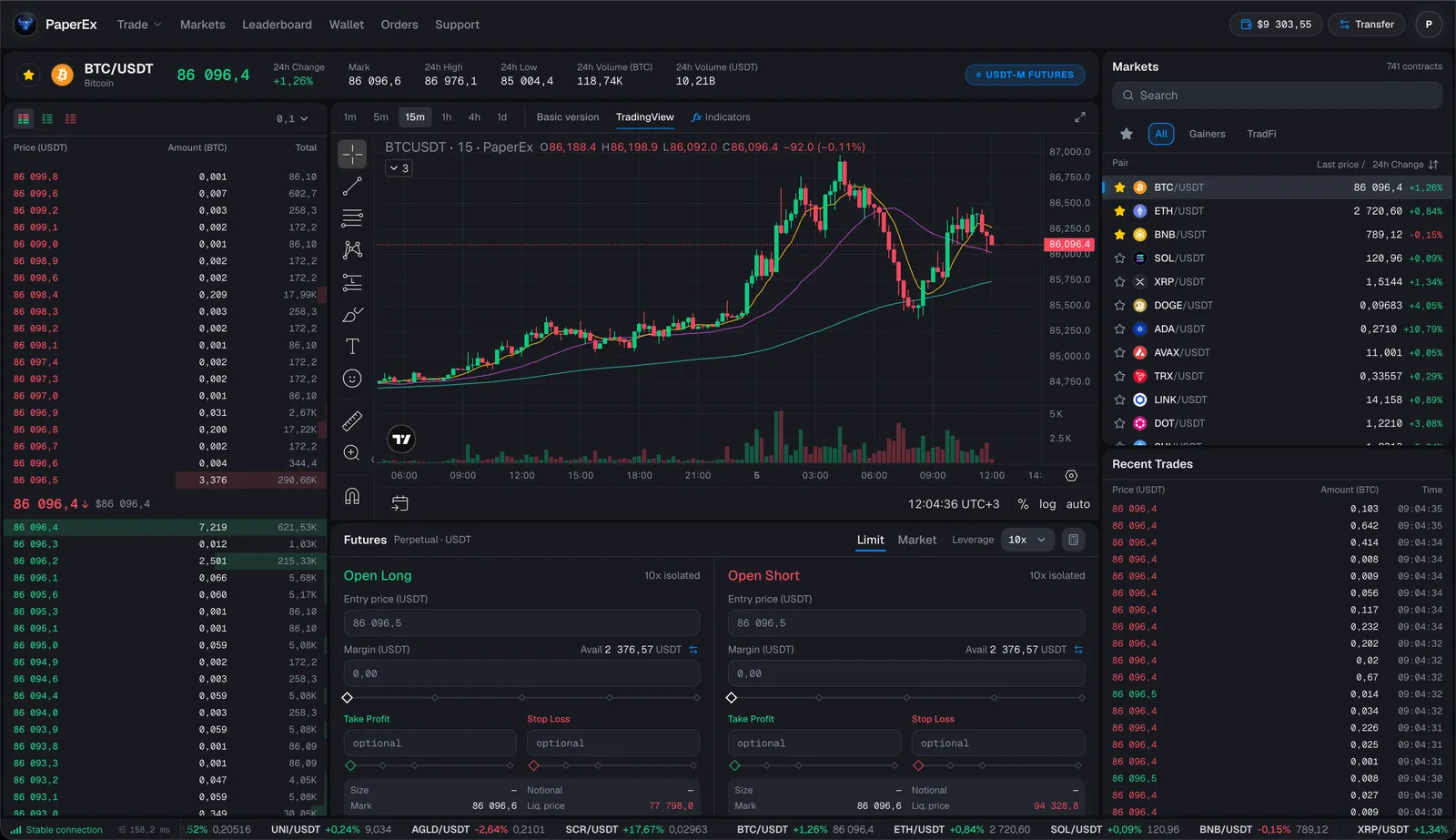Click the TradingView logo on chart
The width and height of the screenshot is (1456, 840).
coord(401,439)
